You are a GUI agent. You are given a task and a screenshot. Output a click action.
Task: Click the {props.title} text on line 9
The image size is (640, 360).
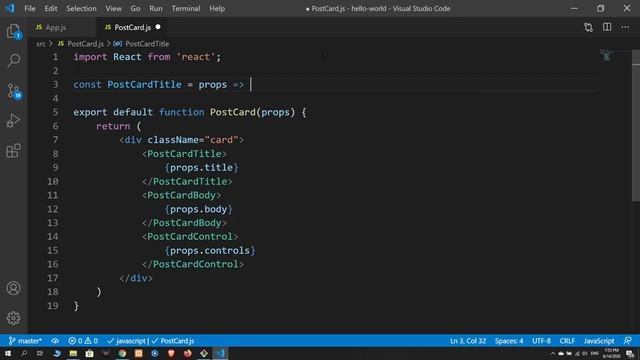click(201, 167)
